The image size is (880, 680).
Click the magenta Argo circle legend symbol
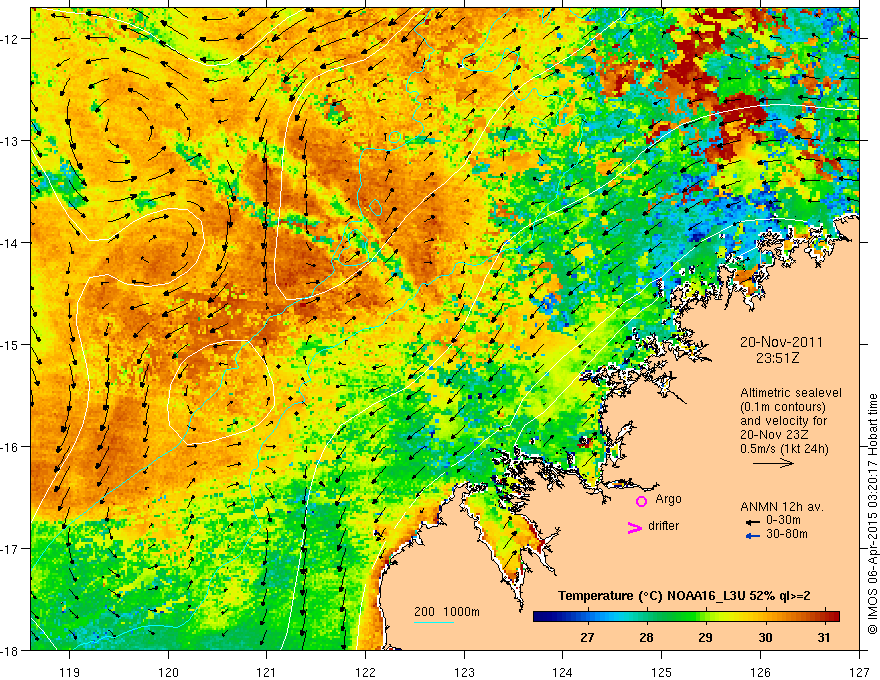[x=641, y=501]
